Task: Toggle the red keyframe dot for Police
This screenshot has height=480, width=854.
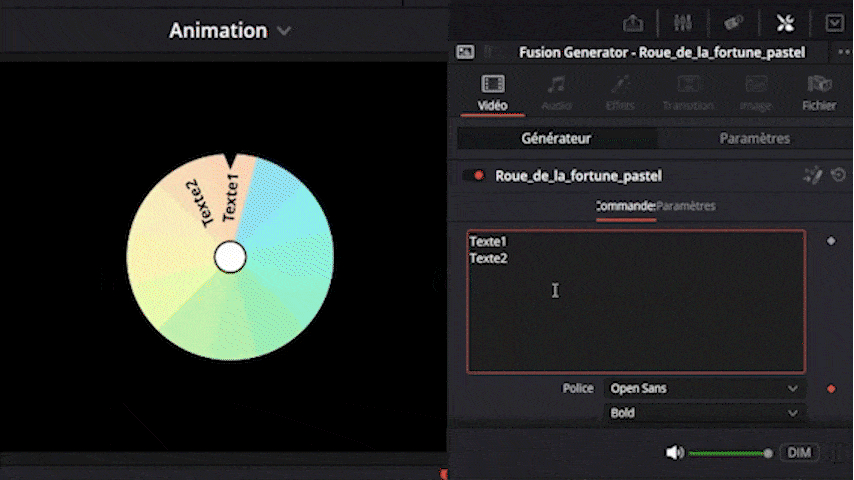Action: click(831, 389)
